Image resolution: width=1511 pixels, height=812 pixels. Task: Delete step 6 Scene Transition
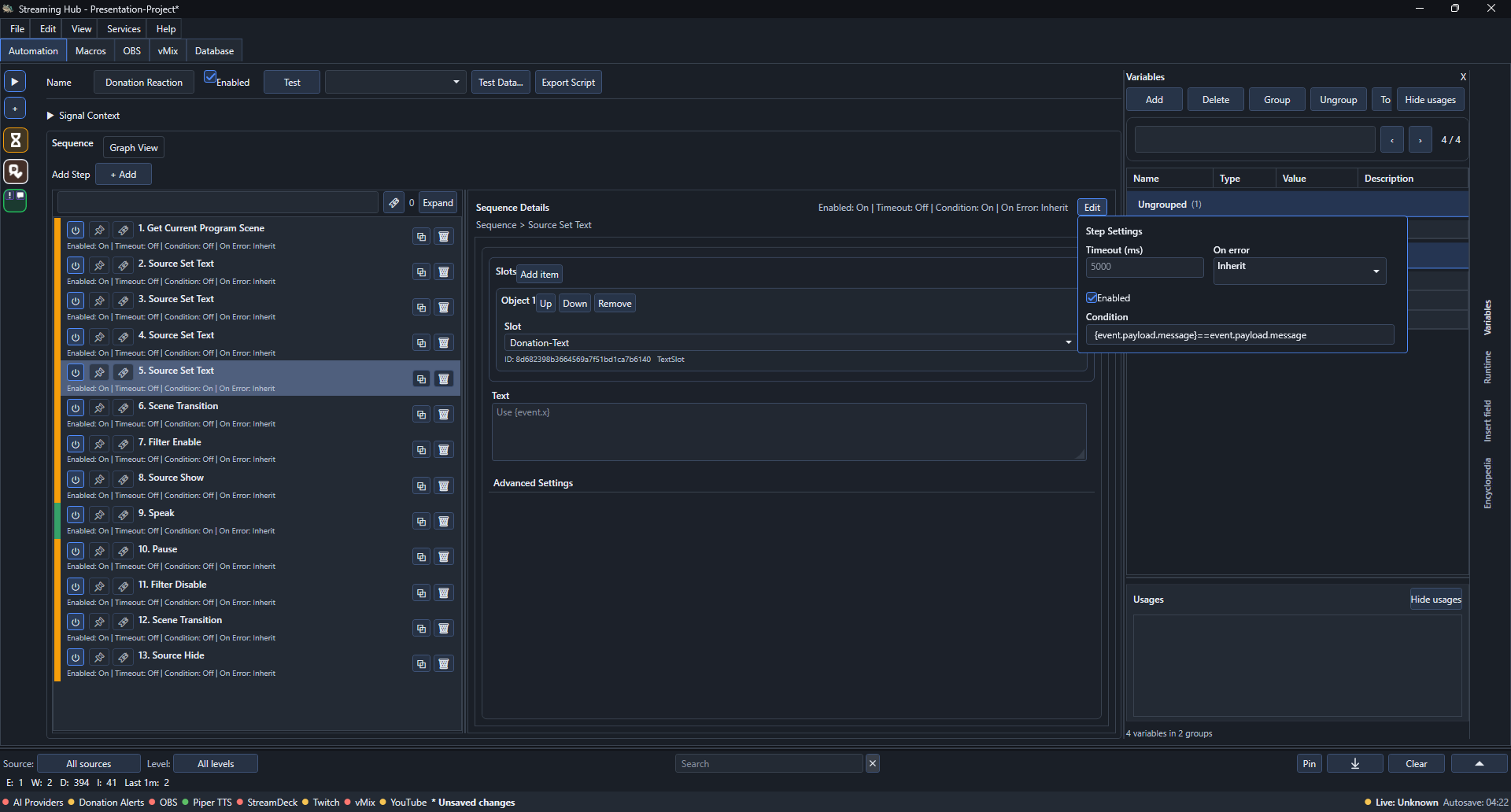(444, 415)
